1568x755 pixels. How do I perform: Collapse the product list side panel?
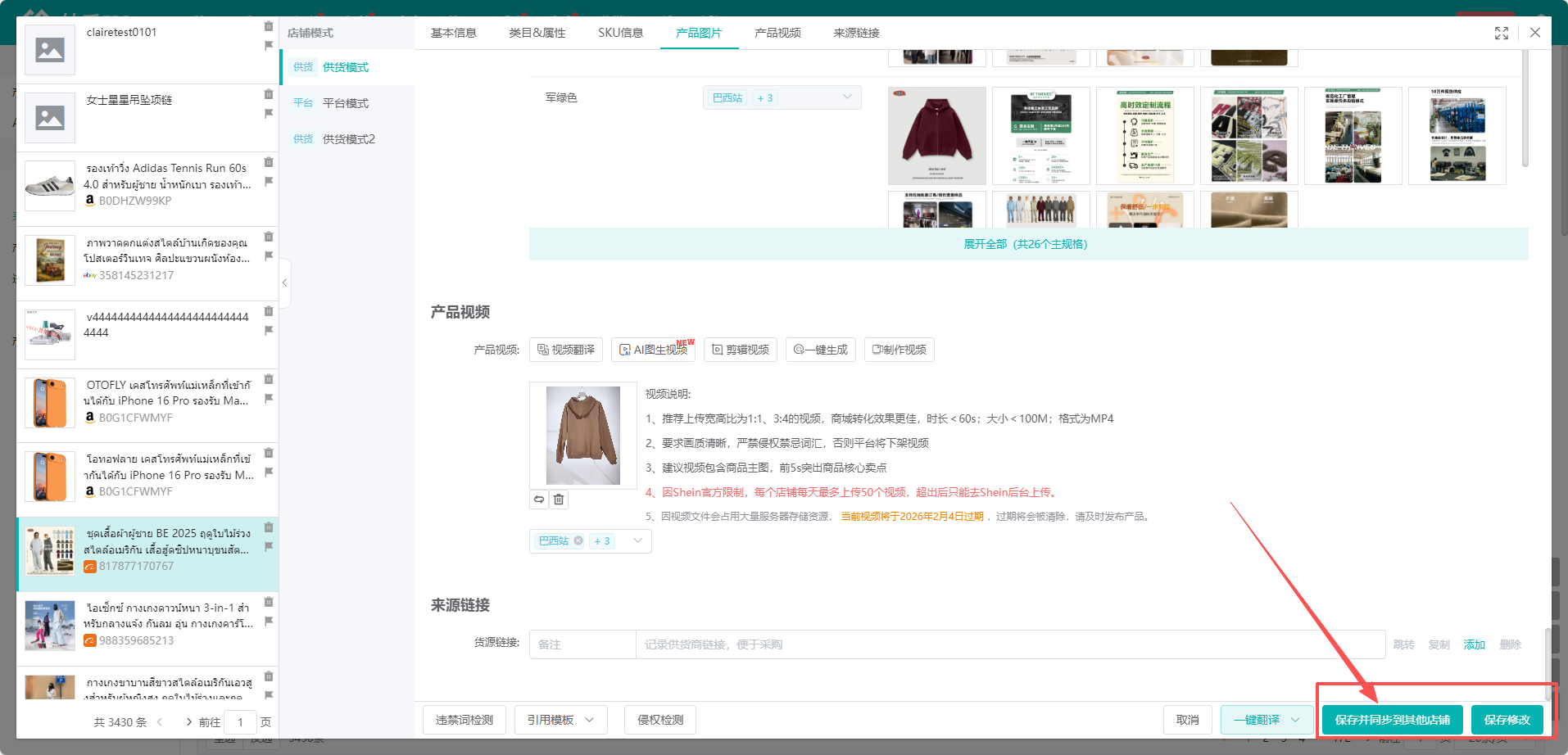tap(284, 283)
